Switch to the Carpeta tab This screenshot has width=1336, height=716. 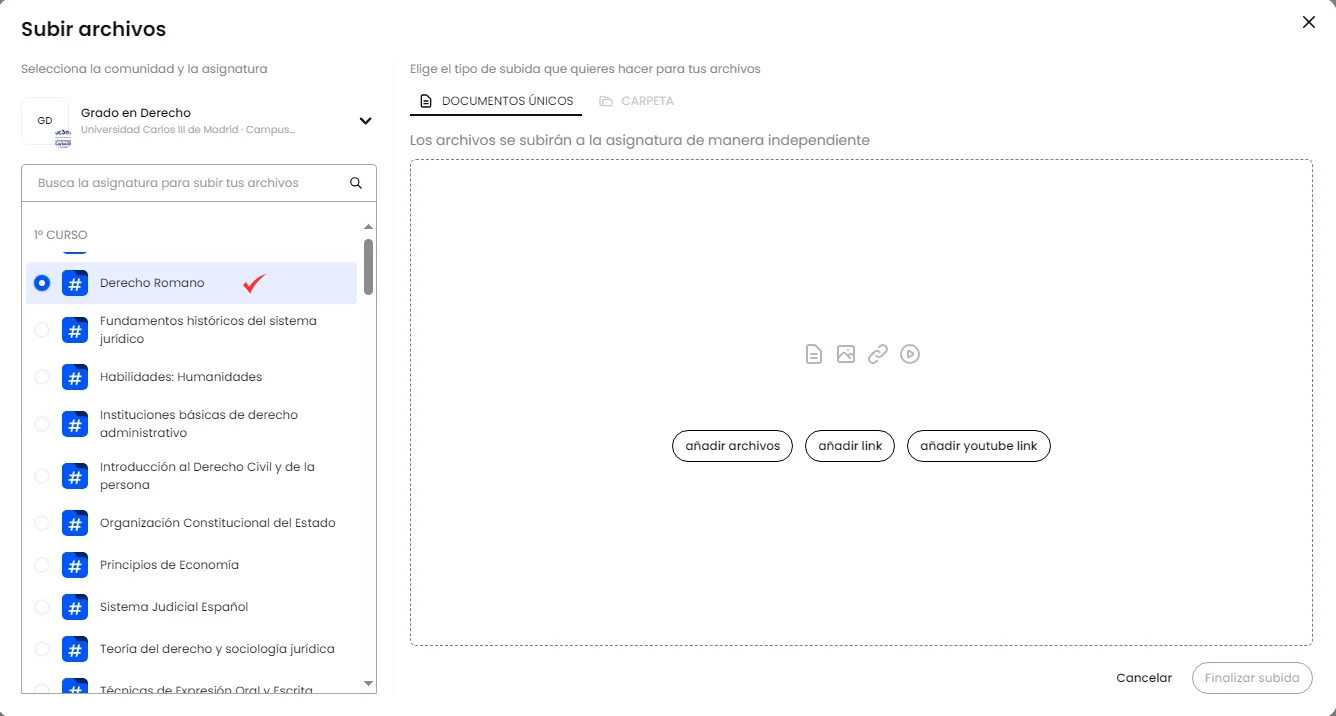point(636,101)
